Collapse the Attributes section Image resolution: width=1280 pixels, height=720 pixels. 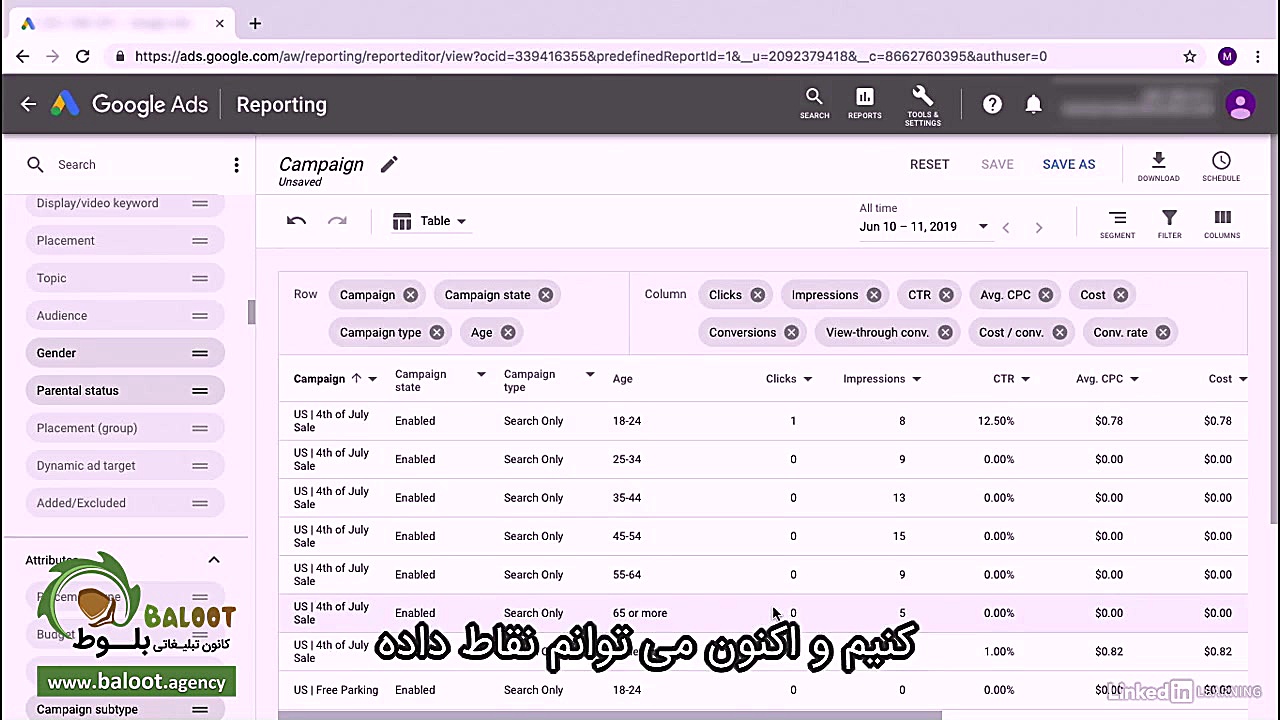(x=213, y=560)
